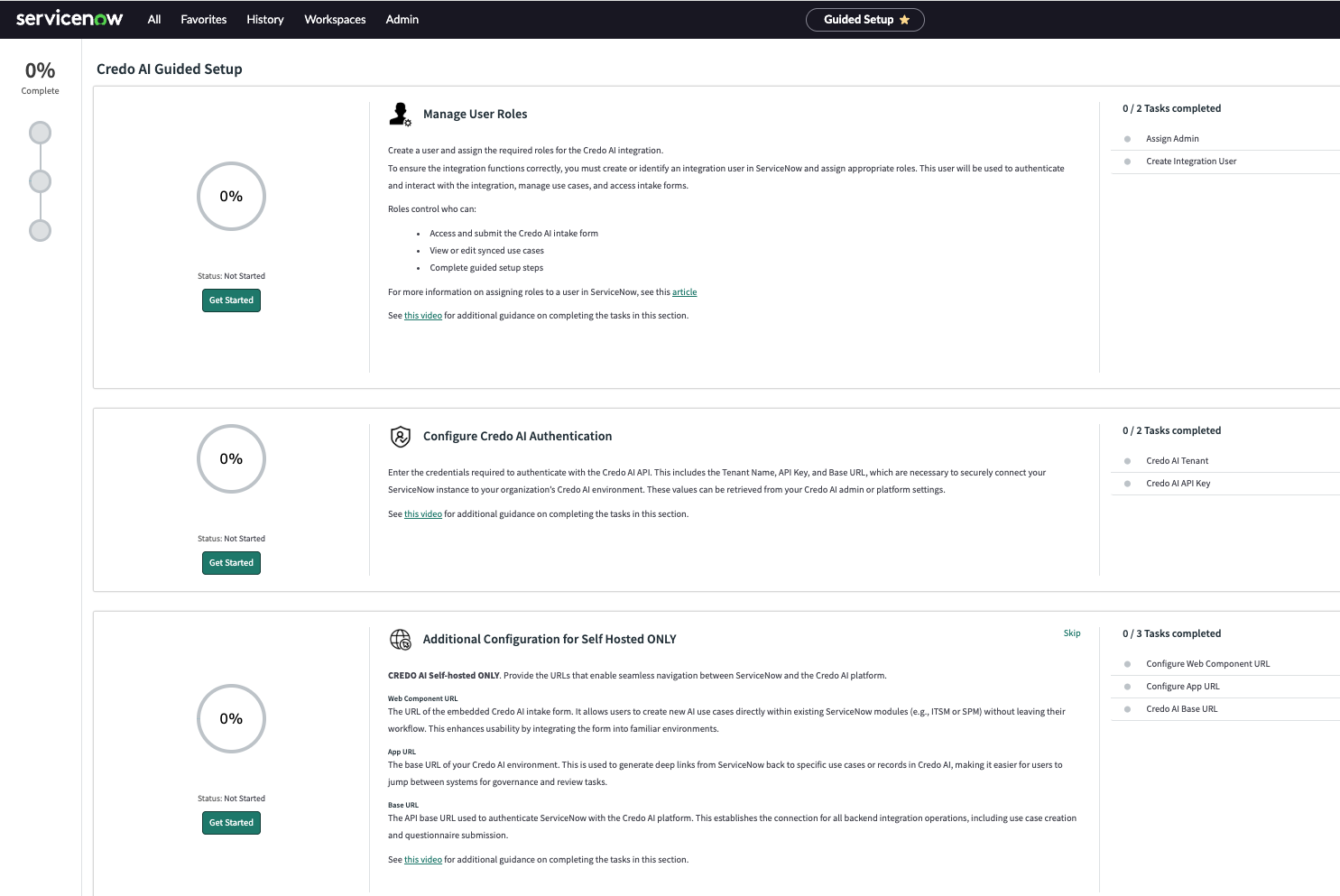Get Started on Manage User Roles

(231, 300)
